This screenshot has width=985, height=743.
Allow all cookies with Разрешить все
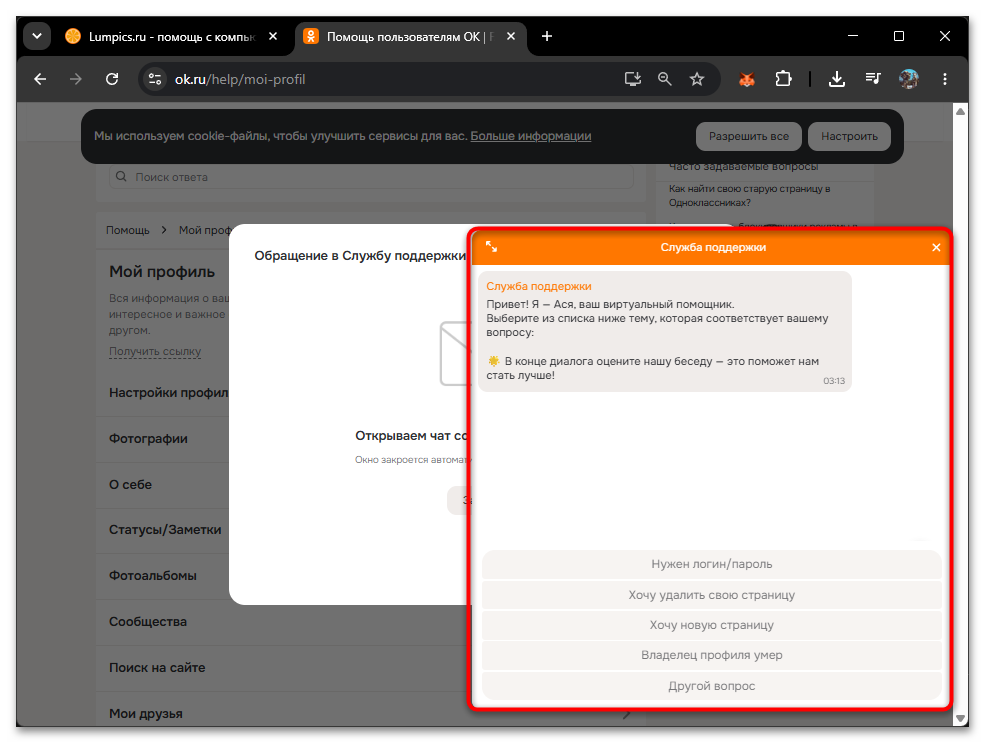point(748,136)
